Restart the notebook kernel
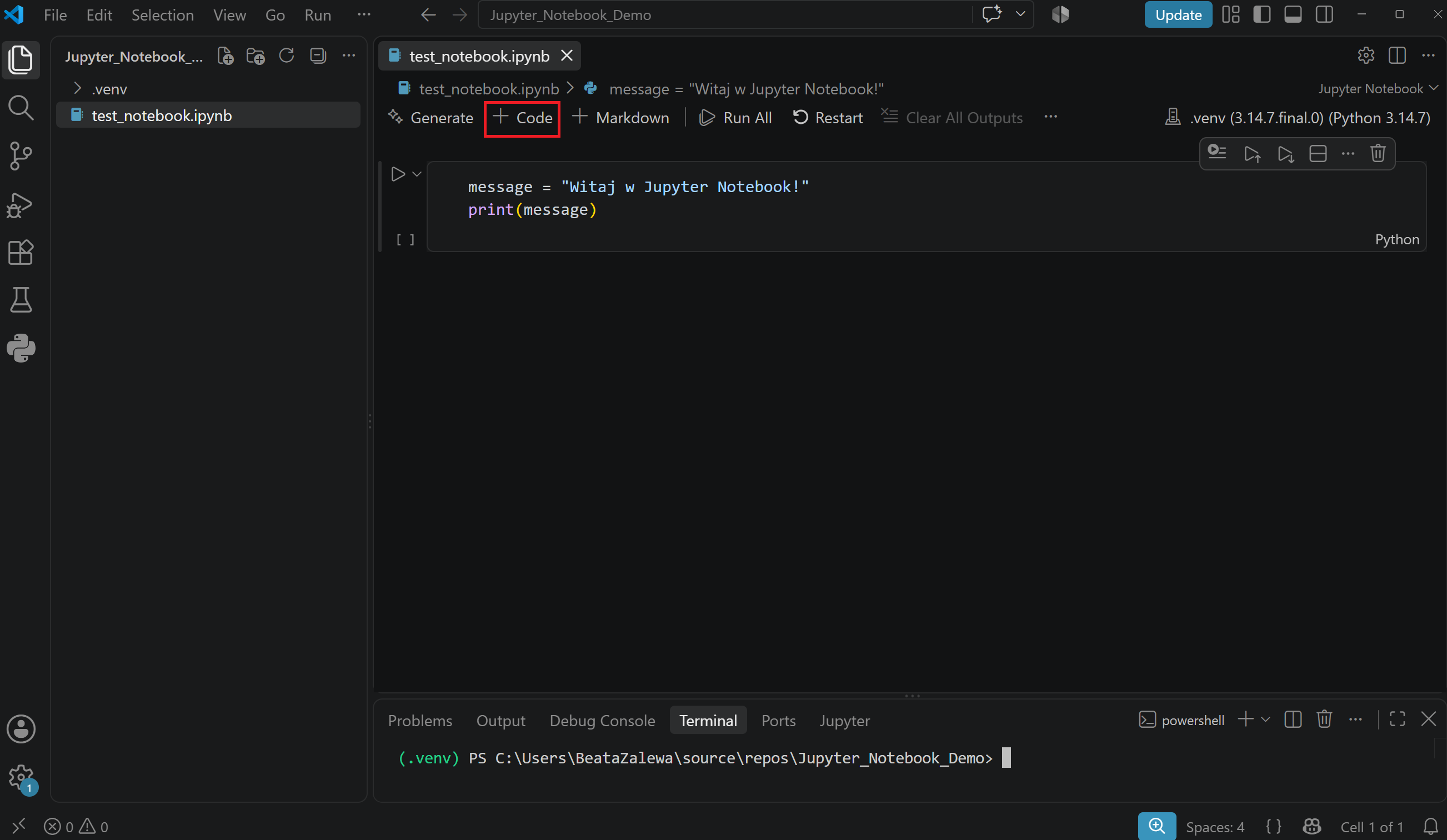 (828, 118)
